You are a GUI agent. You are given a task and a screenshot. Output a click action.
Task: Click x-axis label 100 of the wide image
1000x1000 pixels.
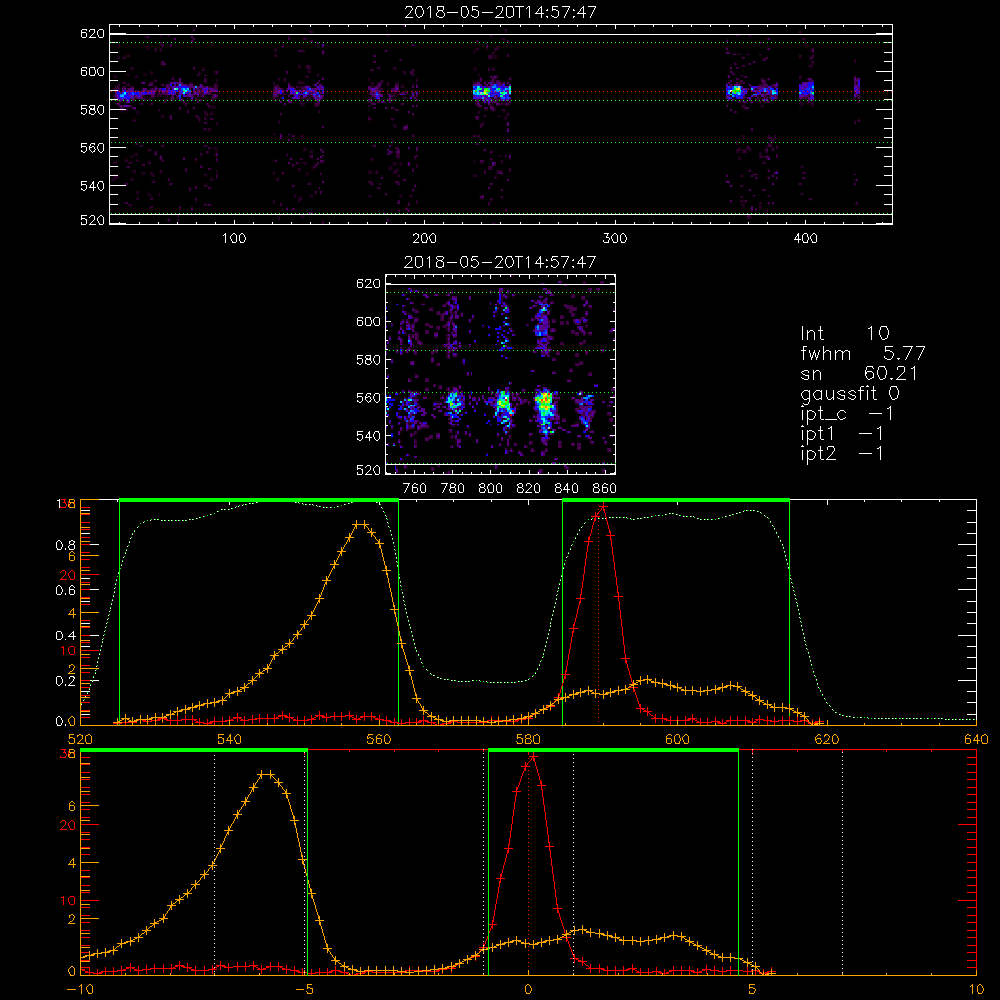[x=233, y=239]
